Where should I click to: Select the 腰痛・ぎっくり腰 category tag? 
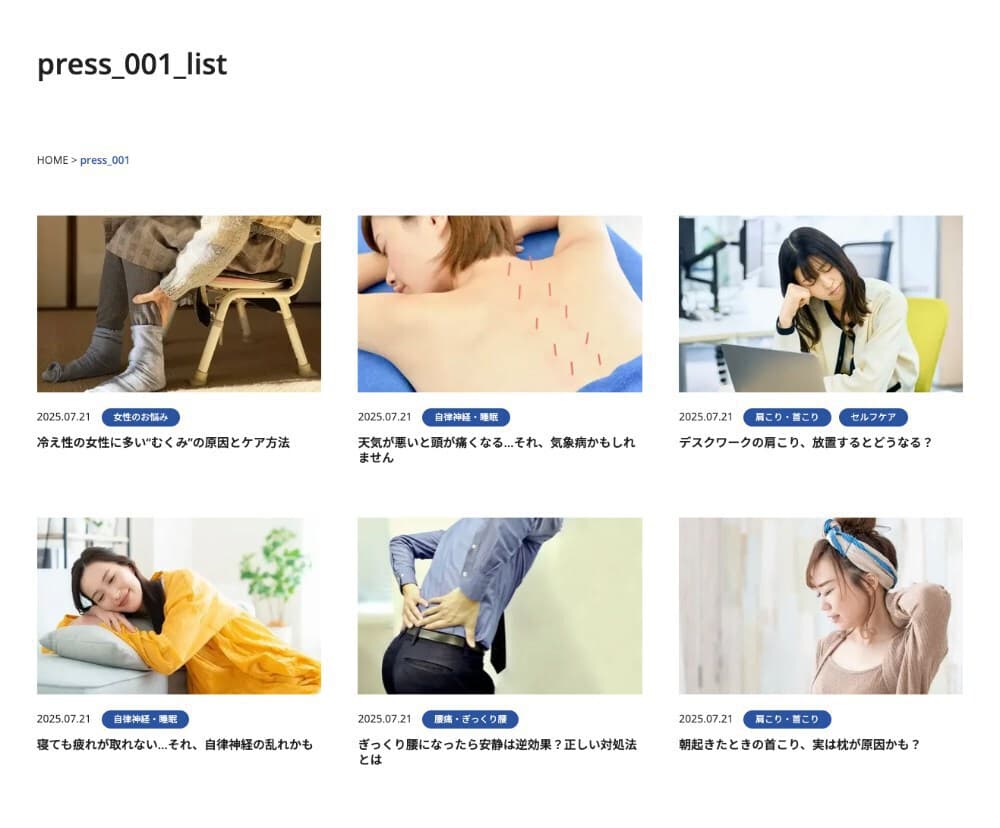[x=470, y=719]
